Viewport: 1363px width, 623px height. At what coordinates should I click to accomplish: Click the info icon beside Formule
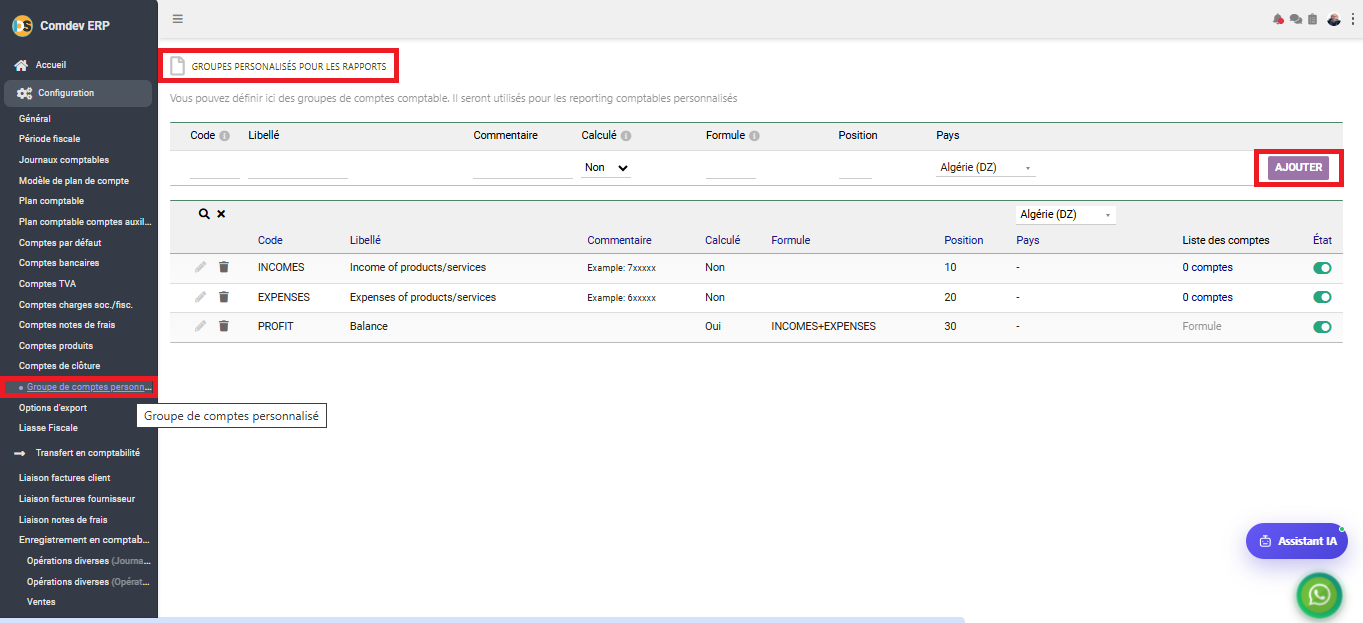(x=754, y=136)
